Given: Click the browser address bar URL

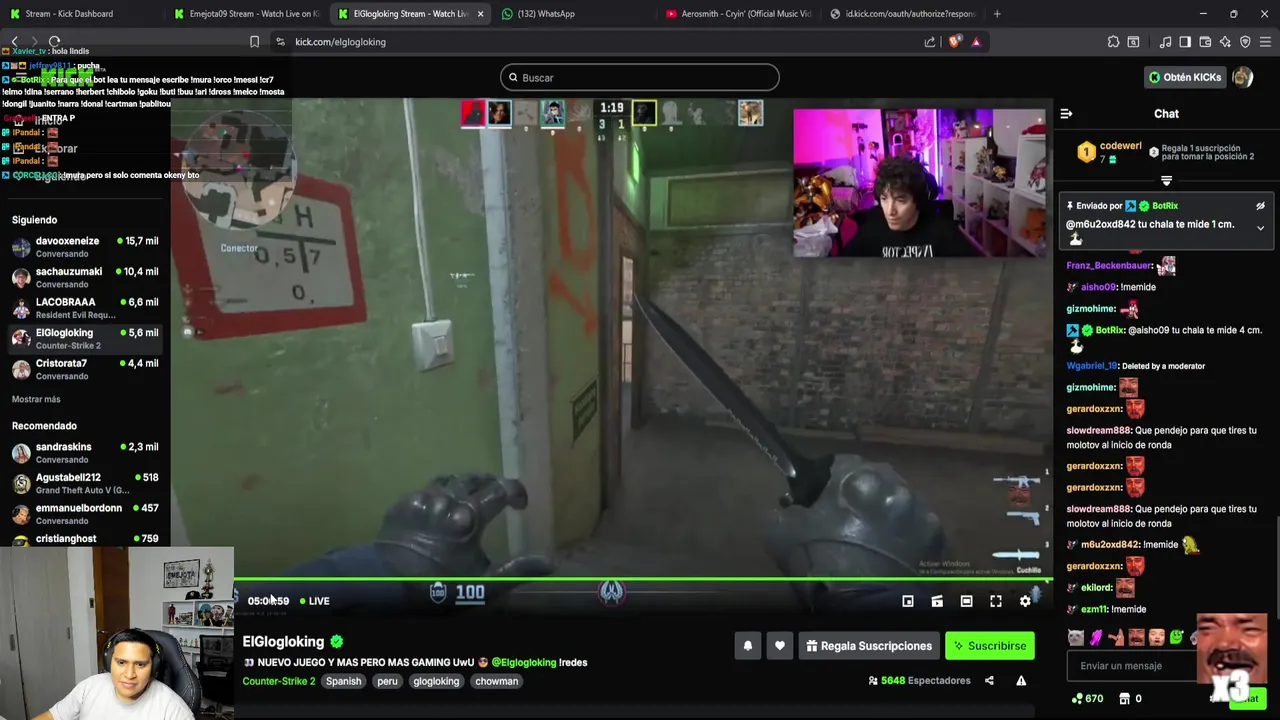Looking at the screenshot, I should pos(340,42).
